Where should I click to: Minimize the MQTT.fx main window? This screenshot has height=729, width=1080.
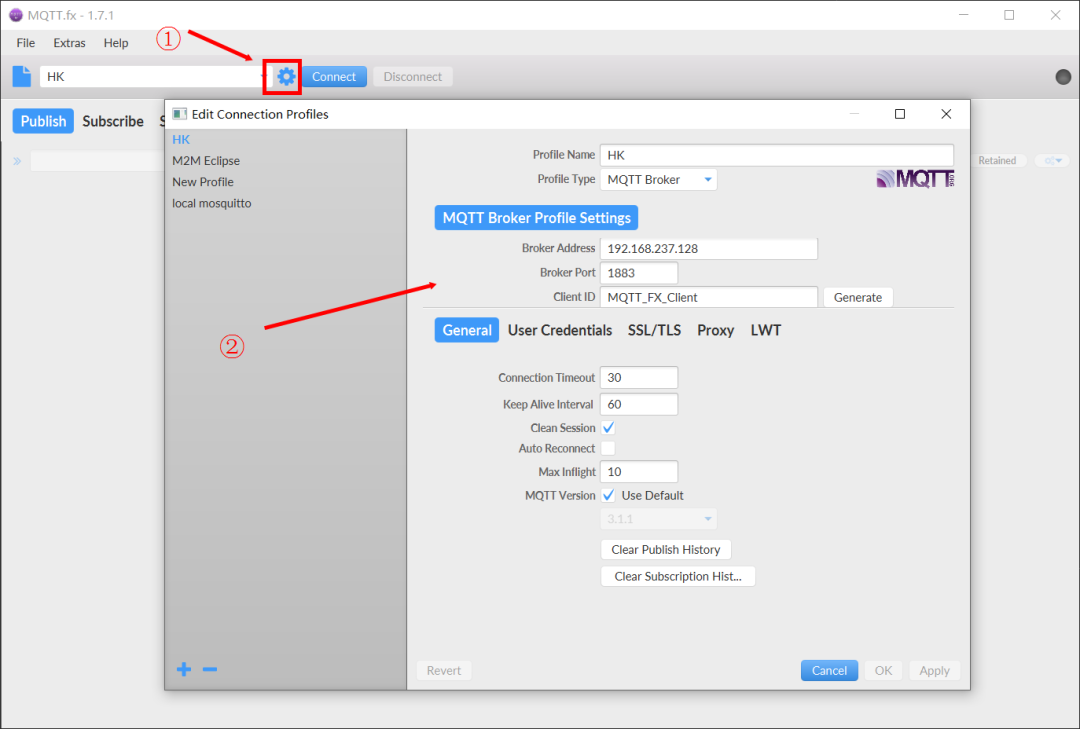point(964,14)
